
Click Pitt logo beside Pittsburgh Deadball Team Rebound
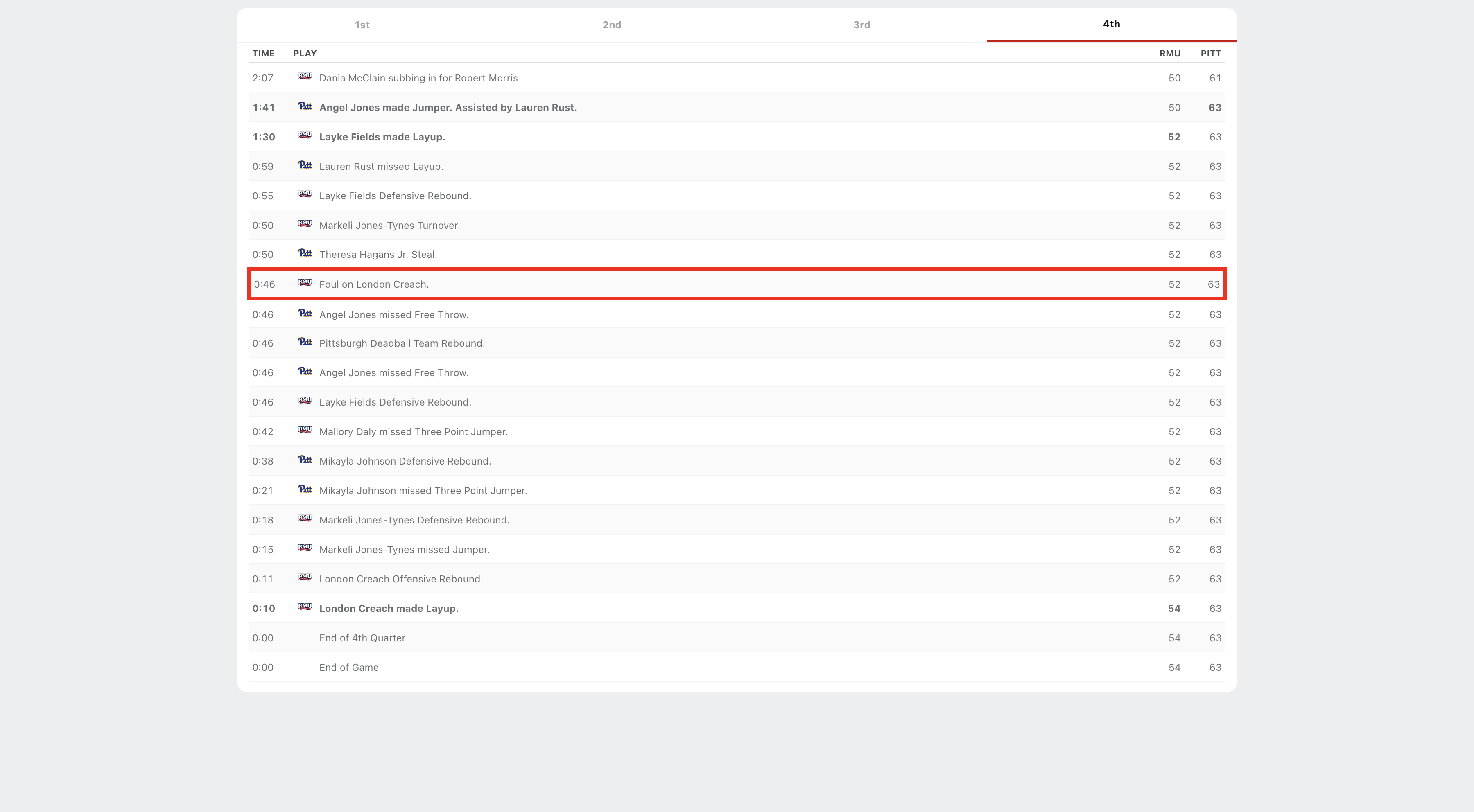(x=304, y=342)
